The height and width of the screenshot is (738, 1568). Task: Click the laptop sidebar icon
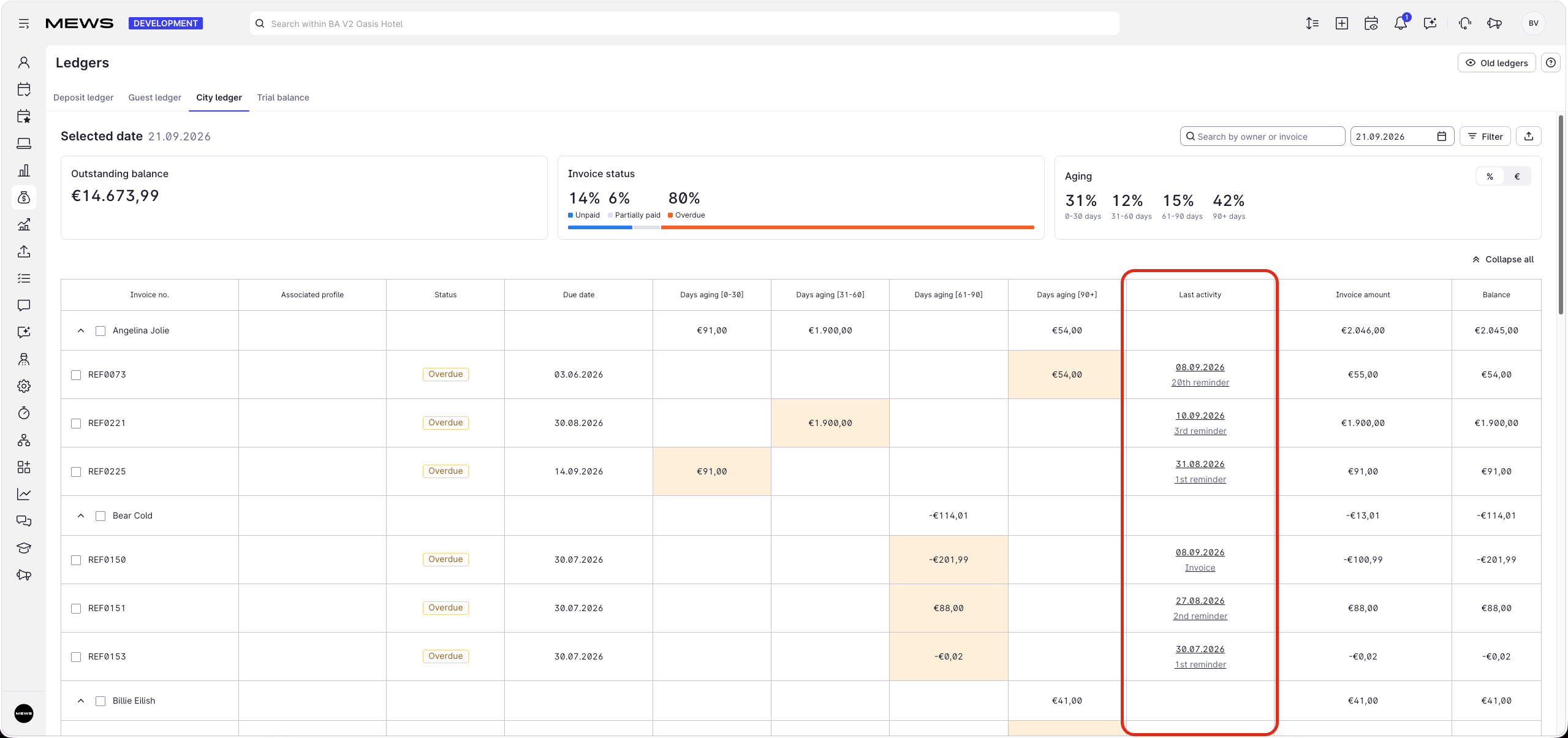tap(24, 143)
